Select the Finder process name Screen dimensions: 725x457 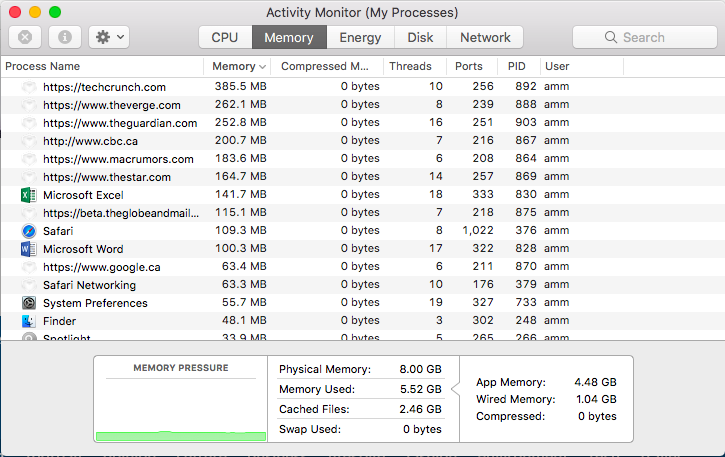tap(60, 321)
